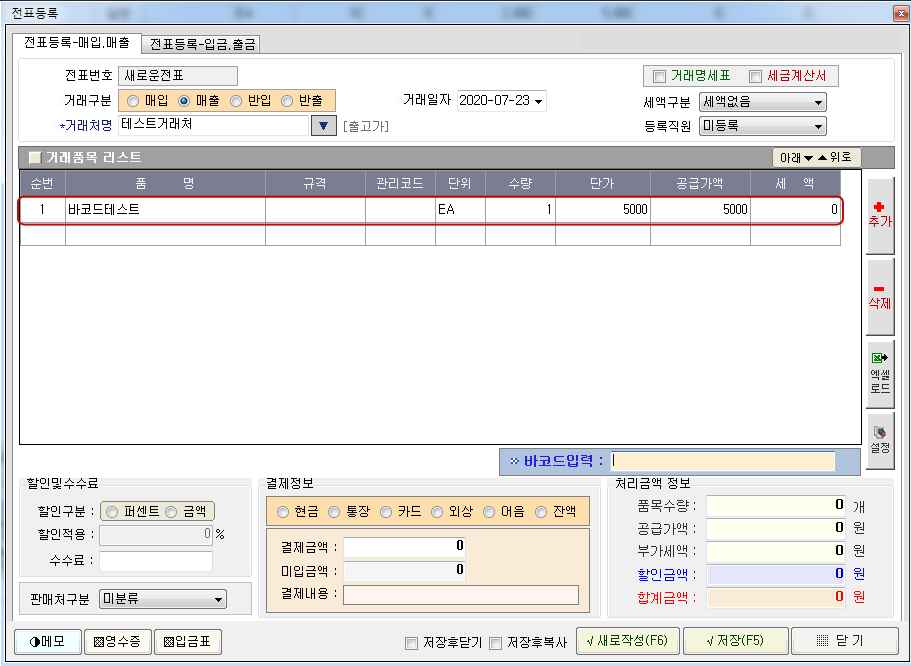Click the 공급가액 cell showing 5000
This screenshot has width=911, height=666.
point(700,210)
